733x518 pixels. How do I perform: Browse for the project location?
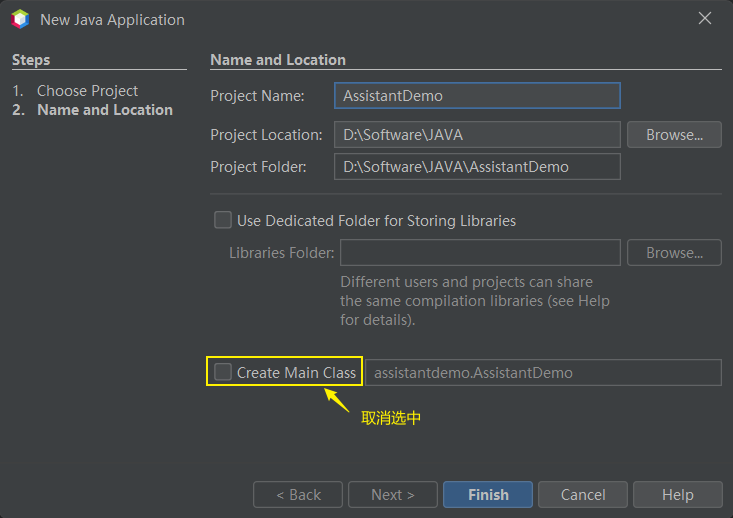[674, 134]
